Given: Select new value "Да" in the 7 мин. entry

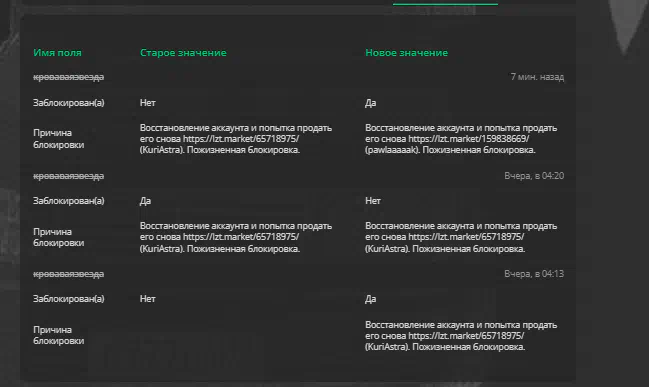Looking at the screenshot, I should click(x=370, y=103).
